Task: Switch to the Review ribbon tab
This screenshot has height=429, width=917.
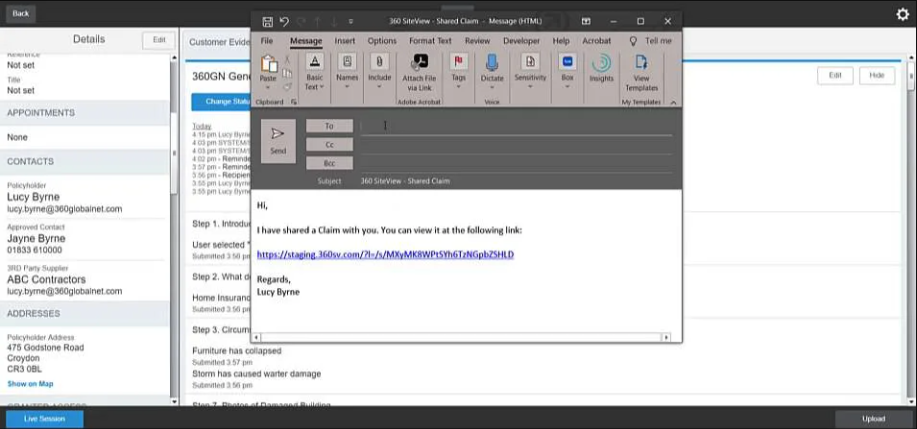Action: point(478,41)
